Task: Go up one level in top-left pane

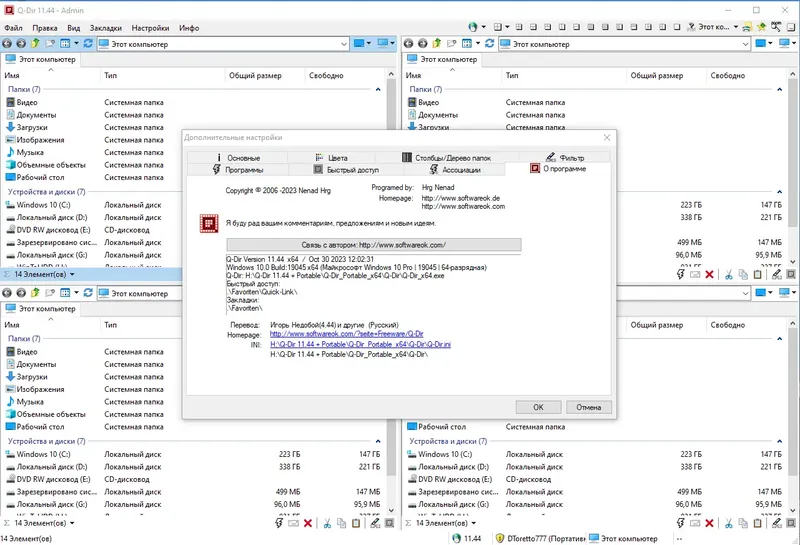Action: point(35,44)
